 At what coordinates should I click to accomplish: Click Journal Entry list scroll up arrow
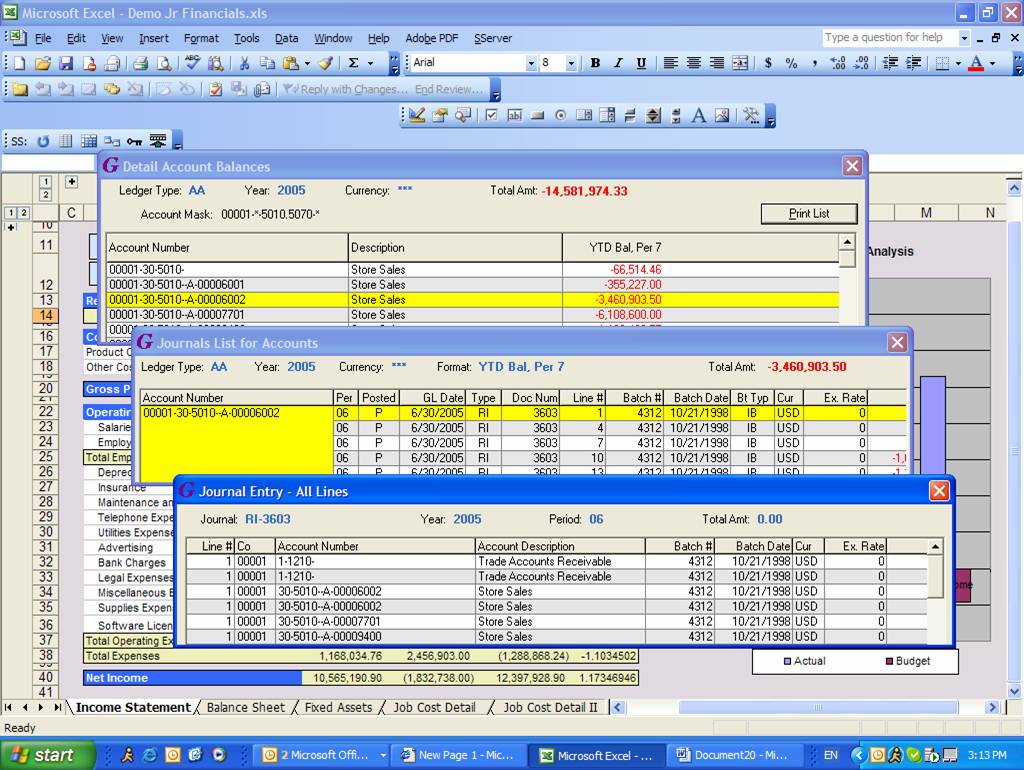click(x=936, y=546)
